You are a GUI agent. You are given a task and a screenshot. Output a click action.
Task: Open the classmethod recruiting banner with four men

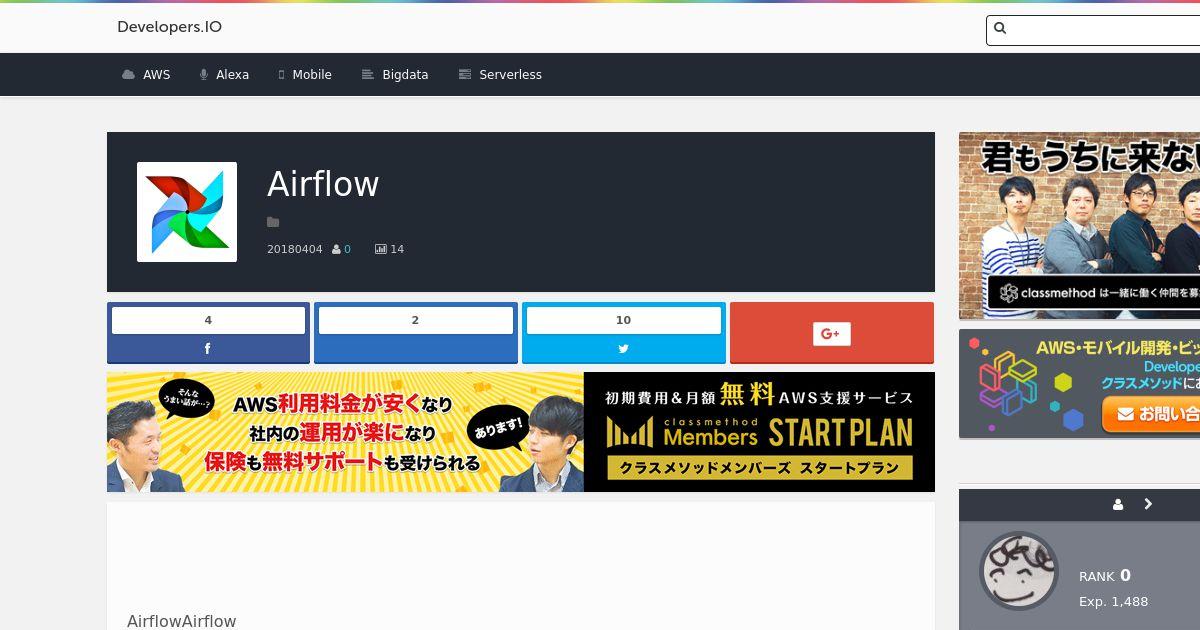point(1079,226)
